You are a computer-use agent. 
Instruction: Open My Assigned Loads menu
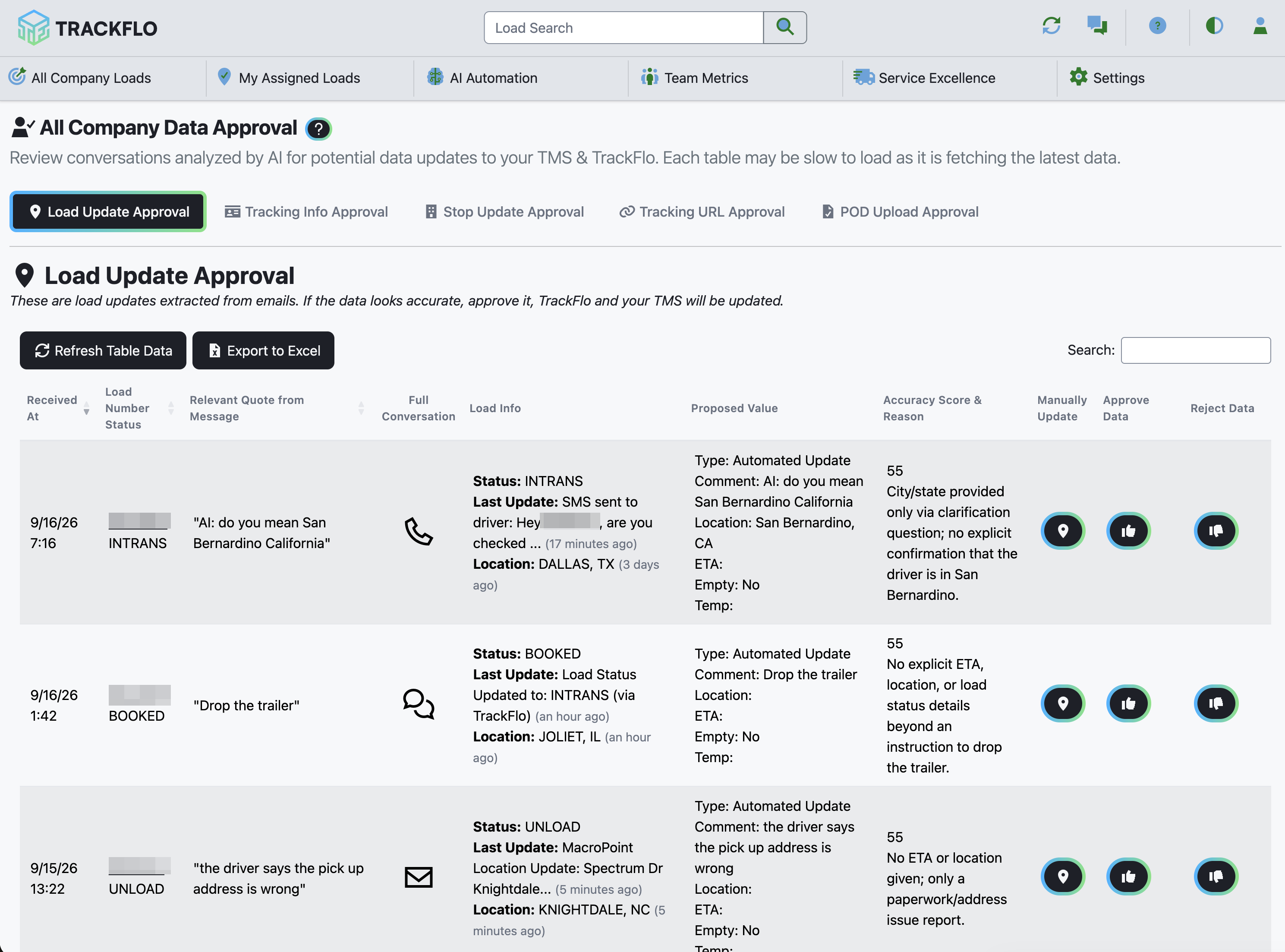289,78
